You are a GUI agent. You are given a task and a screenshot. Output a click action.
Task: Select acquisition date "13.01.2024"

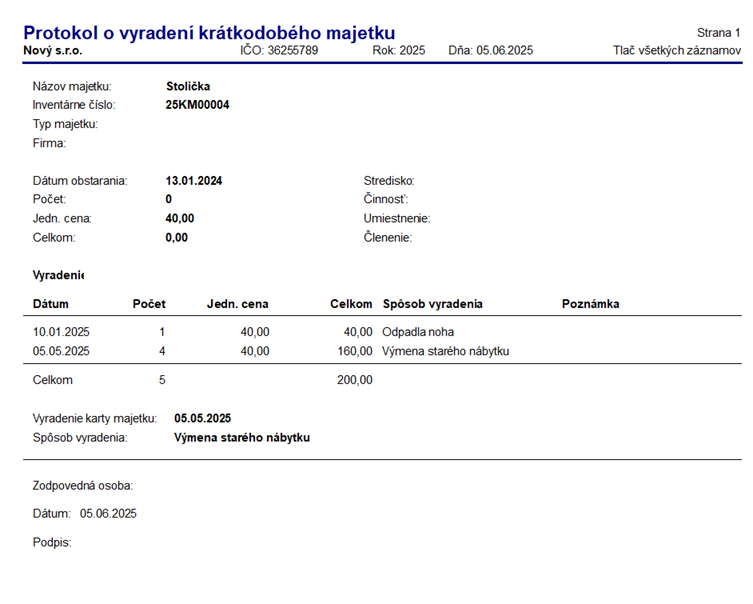coord(194,181)
